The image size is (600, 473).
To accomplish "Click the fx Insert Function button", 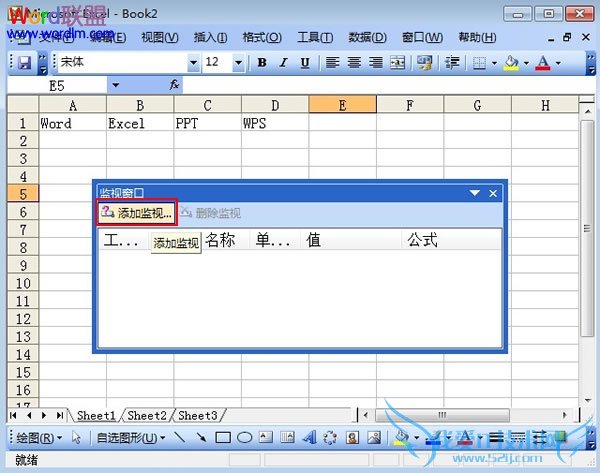I will point(174,85).
